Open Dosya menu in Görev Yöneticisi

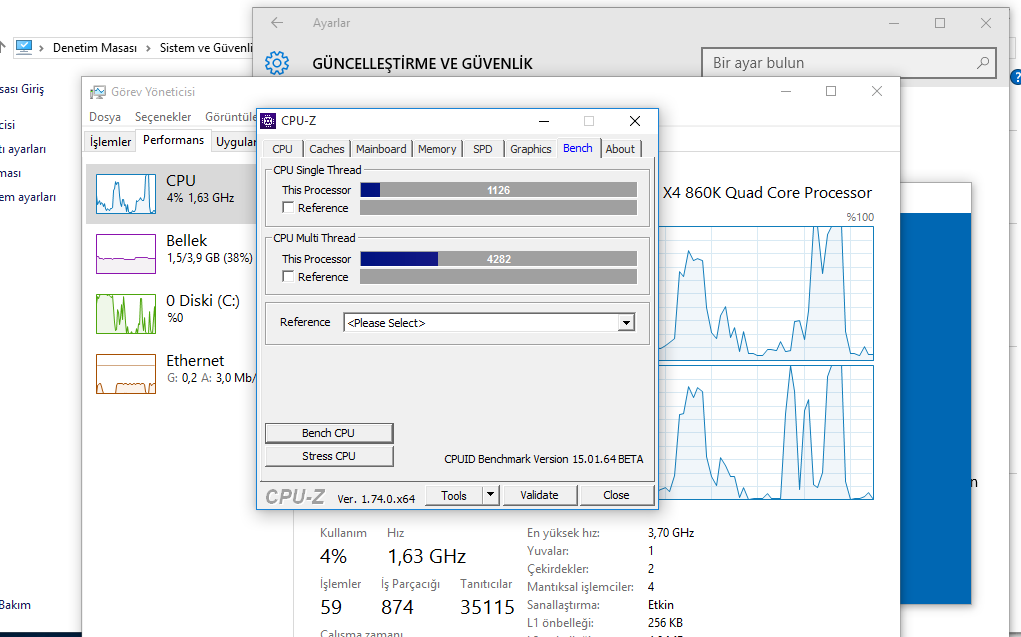[x=105, y=117]
